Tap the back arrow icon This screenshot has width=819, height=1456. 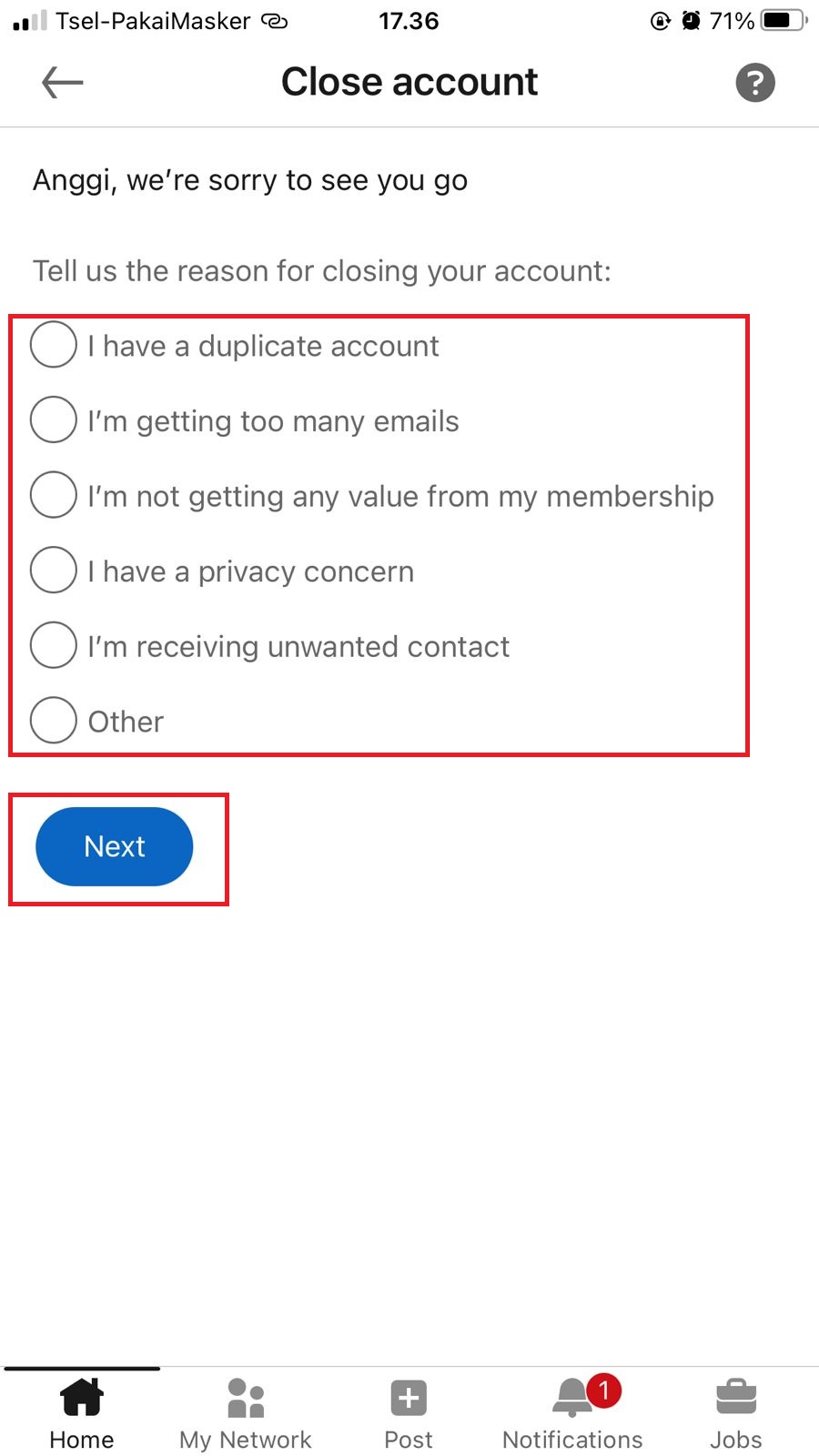tap(63, 83)
